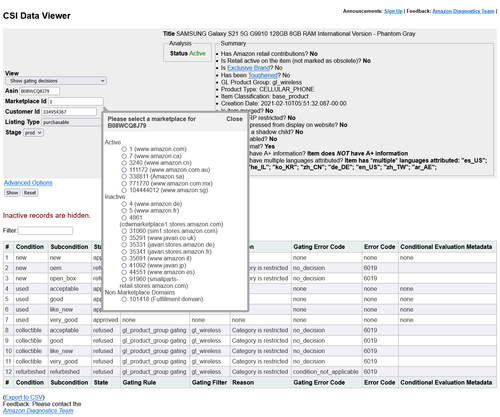Open the Stage dropdown set to prod
The width and height of the screenshot is (500, 417).
[33, 133]
